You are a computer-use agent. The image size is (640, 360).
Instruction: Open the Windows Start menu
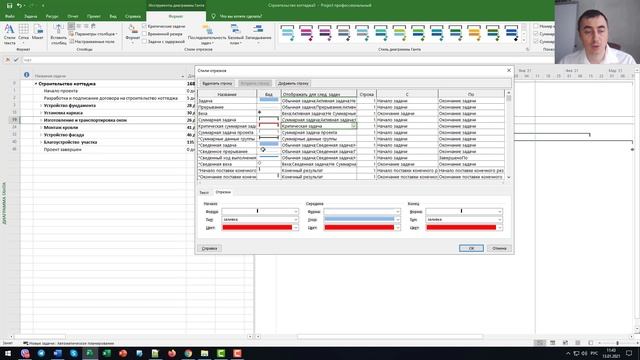pos(8,353)
